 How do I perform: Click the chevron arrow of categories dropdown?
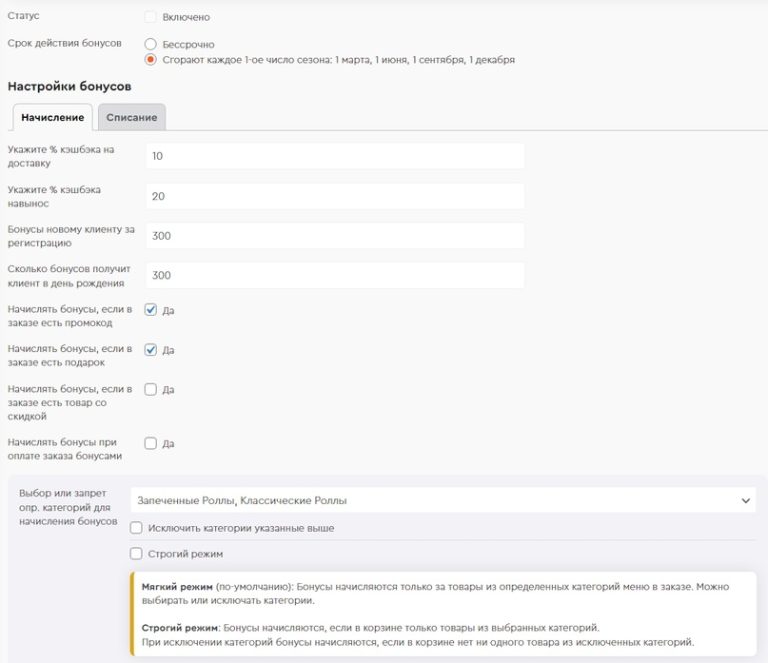745,500
